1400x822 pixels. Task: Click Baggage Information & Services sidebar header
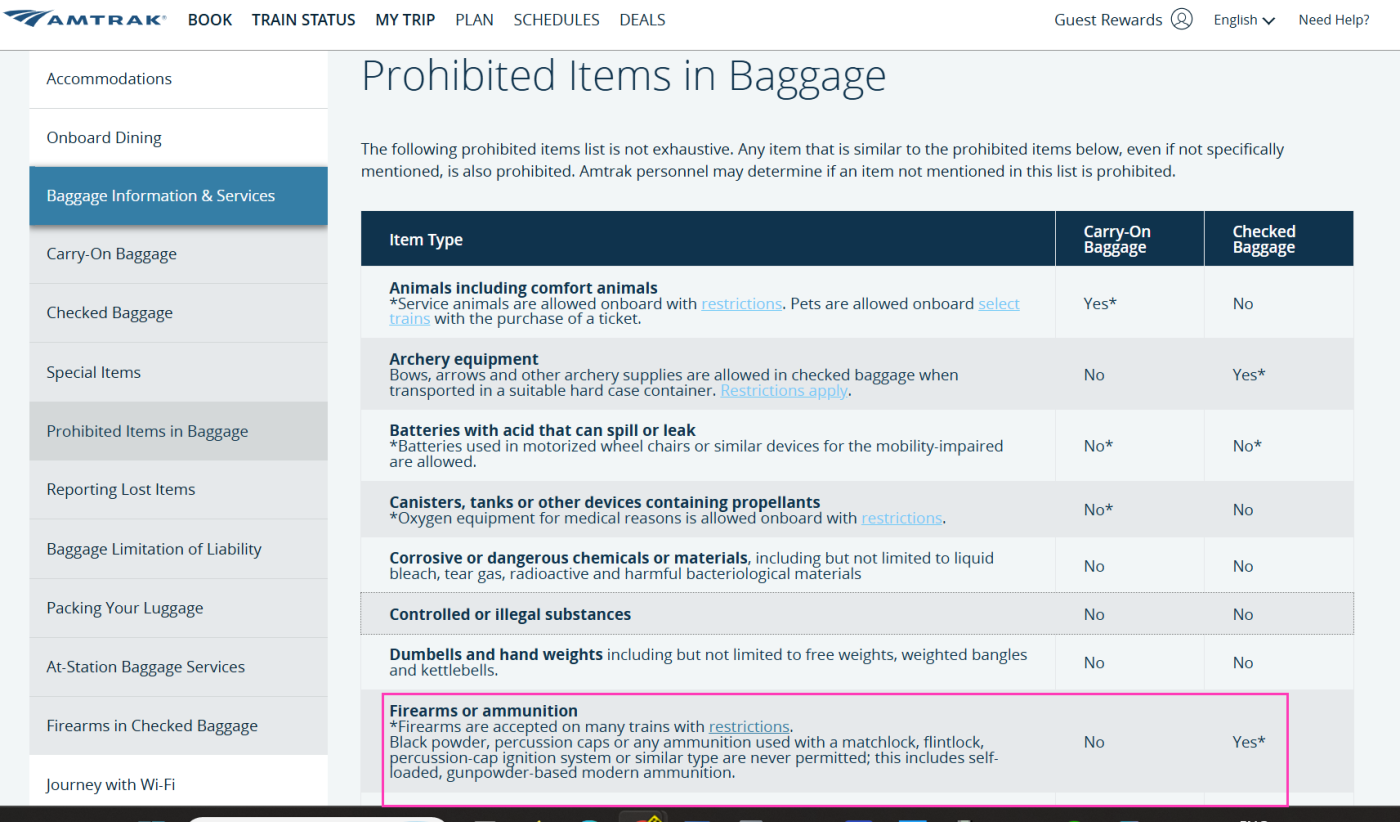coord(160,196)
